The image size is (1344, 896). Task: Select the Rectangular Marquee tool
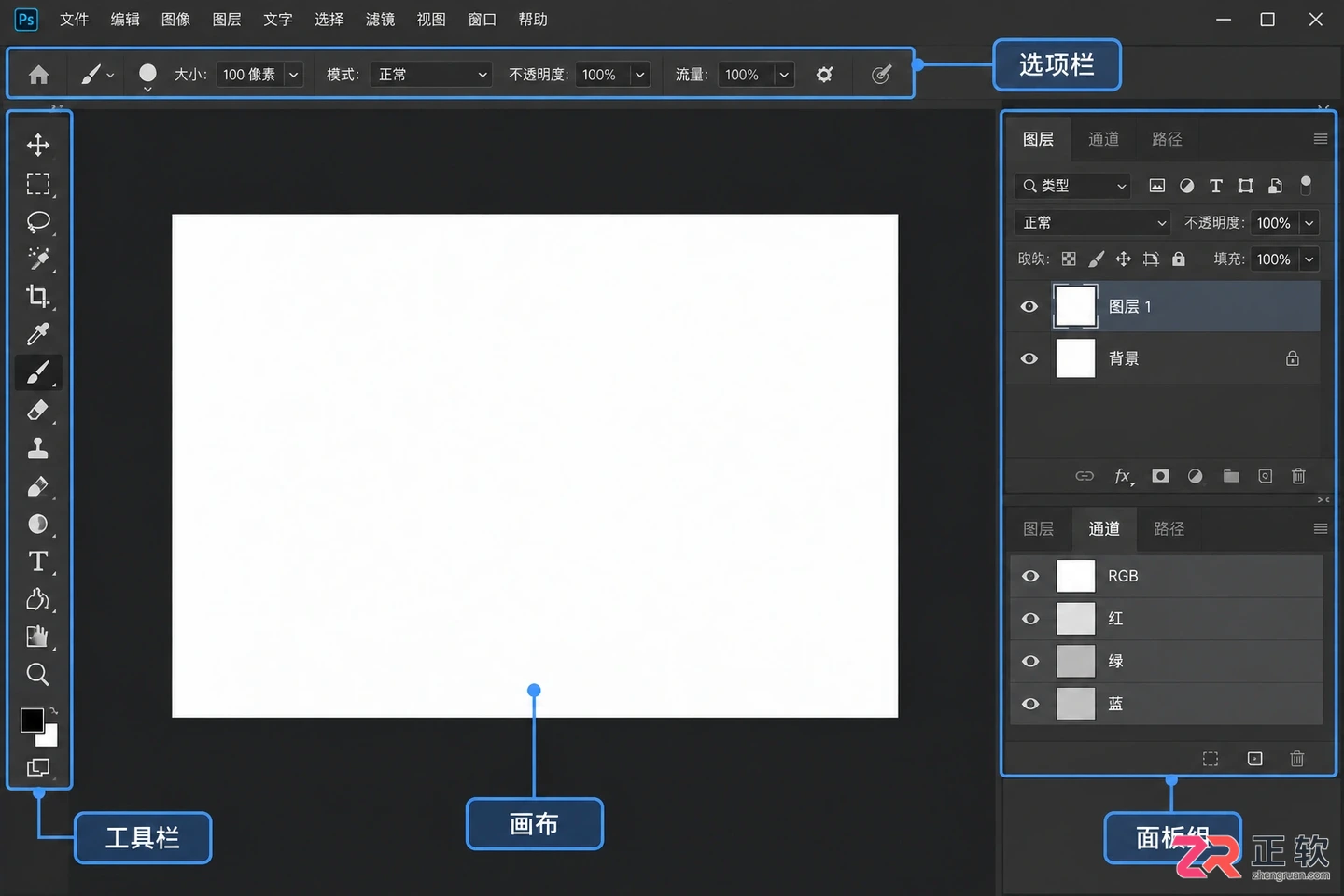click(38, 184)
